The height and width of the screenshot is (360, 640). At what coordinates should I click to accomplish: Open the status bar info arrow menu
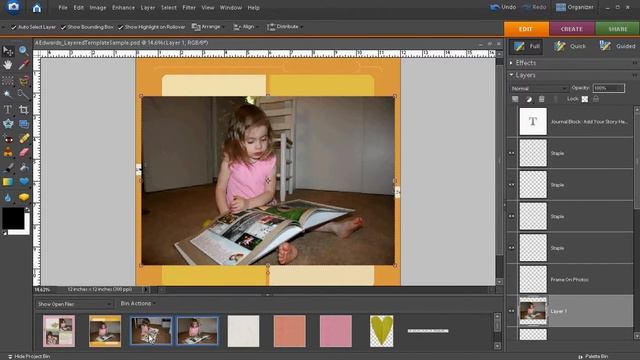145,289
